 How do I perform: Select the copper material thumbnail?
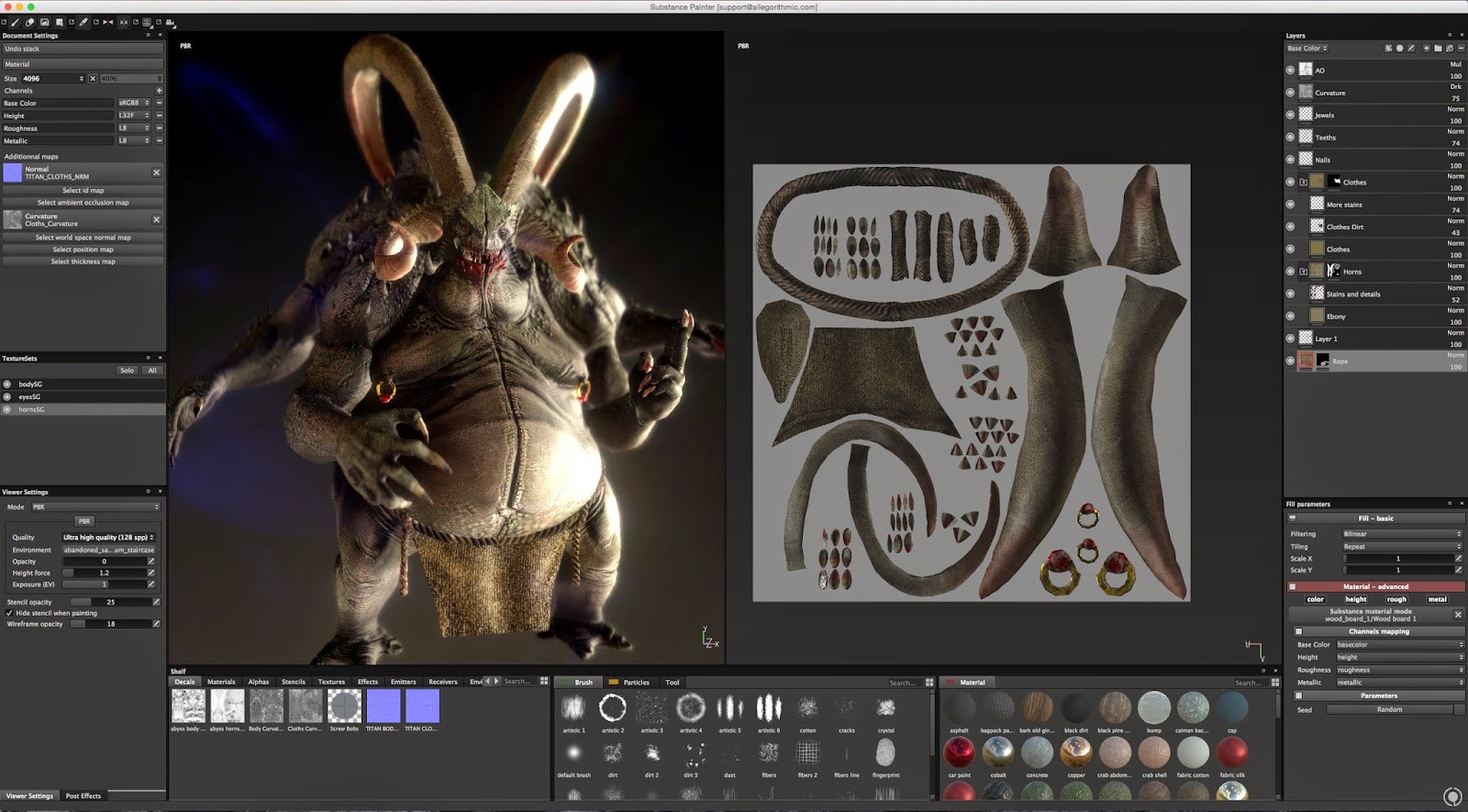(1075, 753)
